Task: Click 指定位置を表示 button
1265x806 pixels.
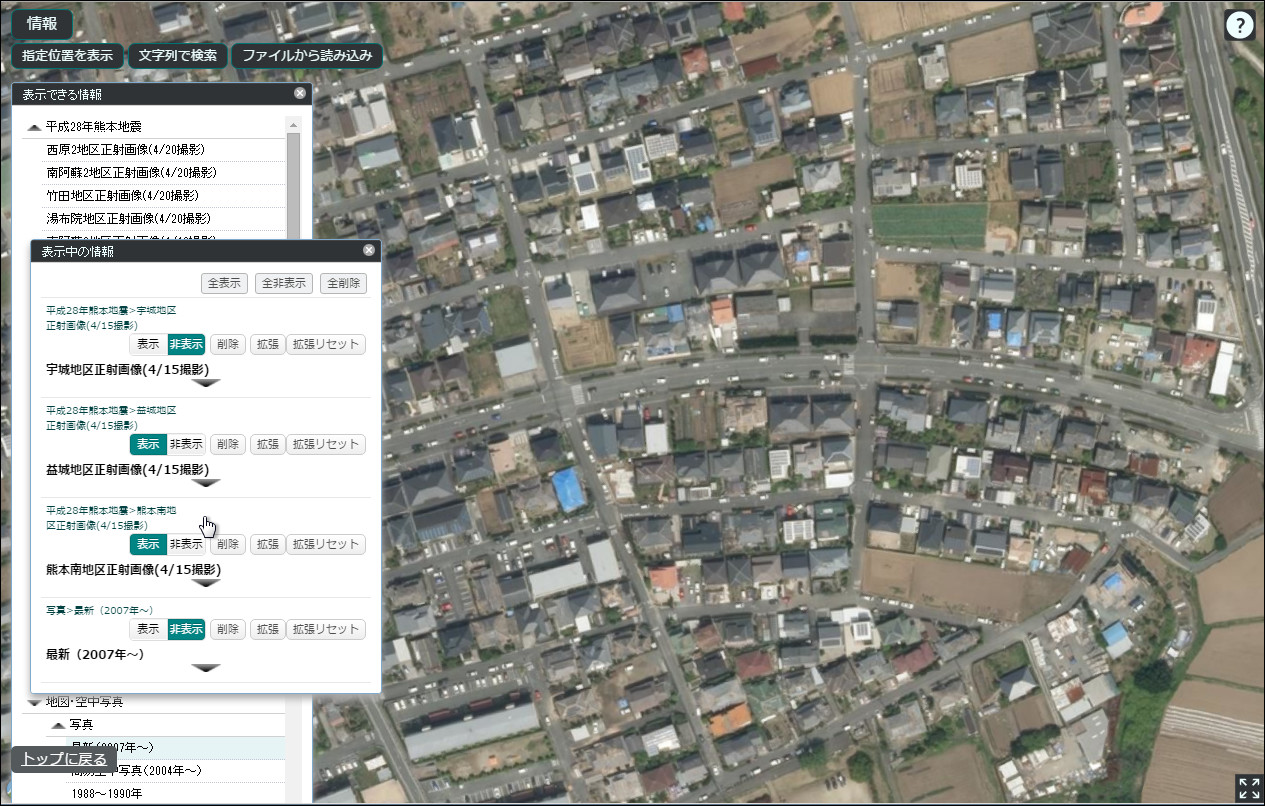Action: pyautogui.click(x=67, y=56)
